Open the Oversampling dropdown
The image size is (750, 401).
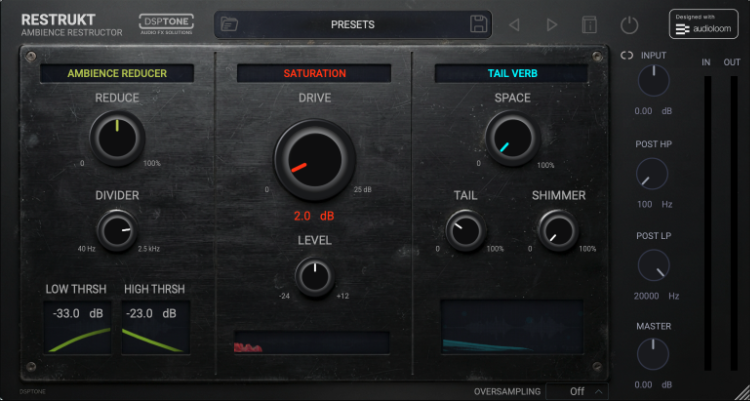pyautogui.click(x=577, y=391)
